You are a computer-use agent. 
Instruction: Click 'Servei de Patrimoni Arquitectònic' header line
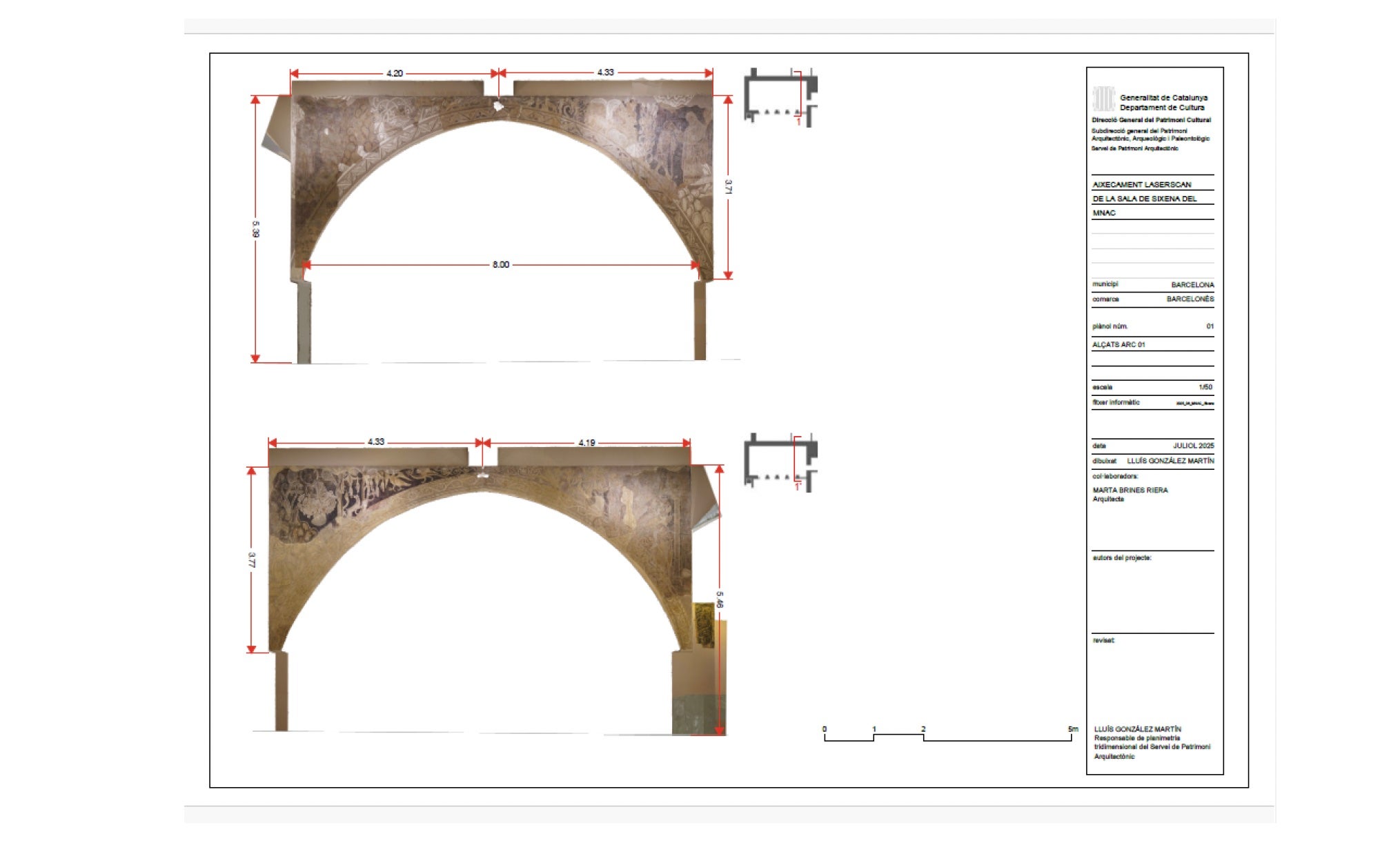[x=1135, y=148]
